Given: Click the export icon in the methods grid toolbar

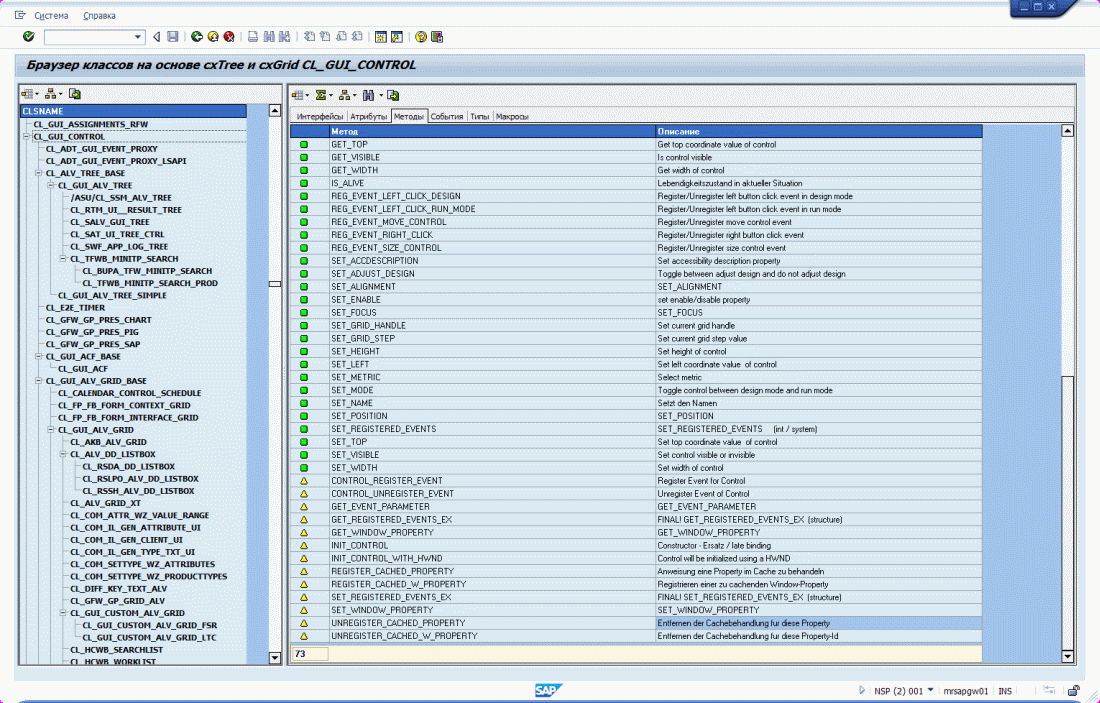Looking at the screenshot, I should (393, 95).
